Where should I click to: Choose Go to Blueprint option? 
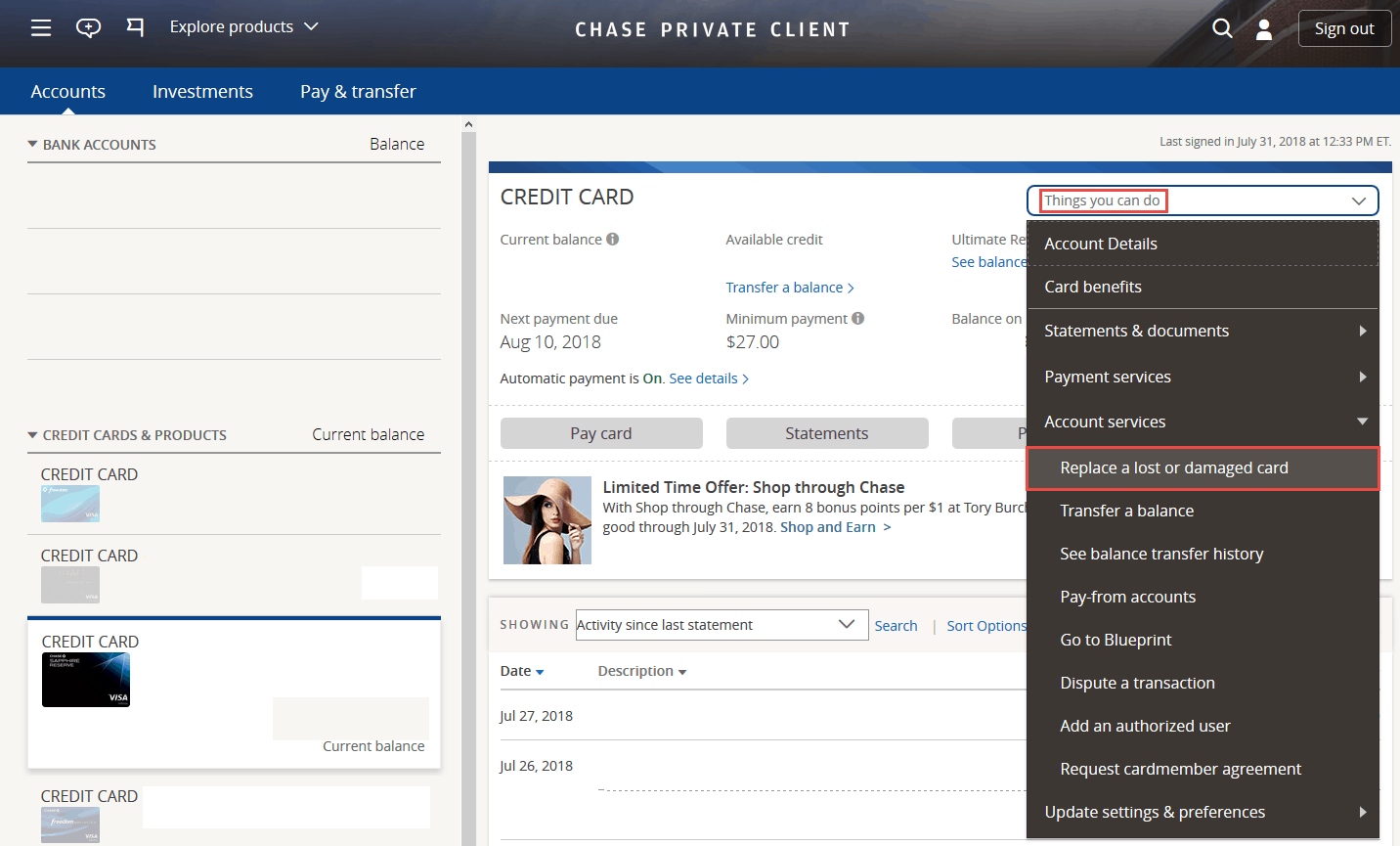click(1203, 640)
